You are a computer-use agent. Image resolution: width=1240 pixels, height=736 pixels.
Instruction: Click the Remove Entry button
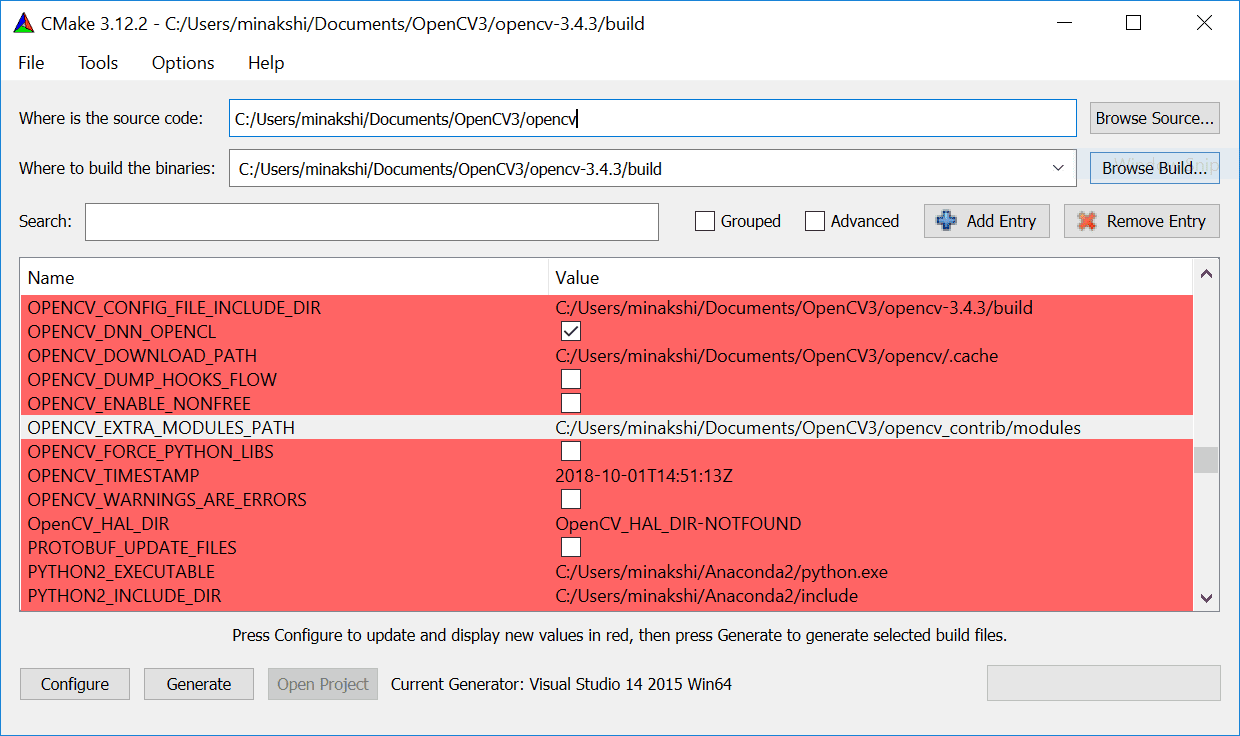coord(1142,221)
